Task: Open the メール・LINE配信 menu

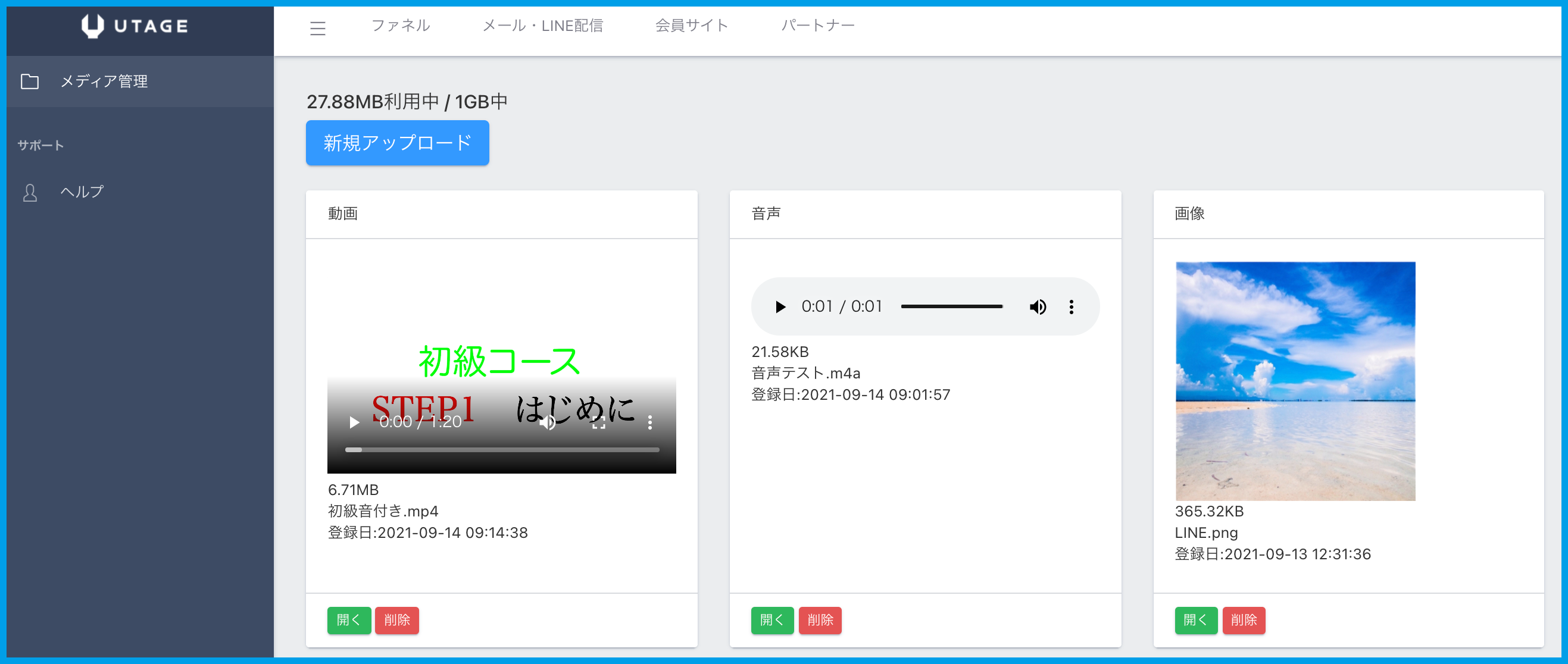Action: pos(542,26)
